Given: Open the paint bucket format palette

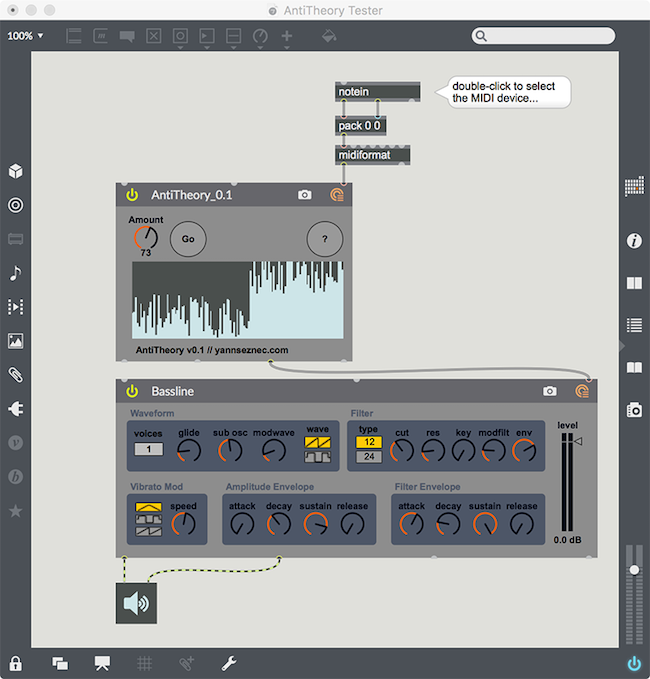Looking at the screenshot, I should tap(329, 36).
